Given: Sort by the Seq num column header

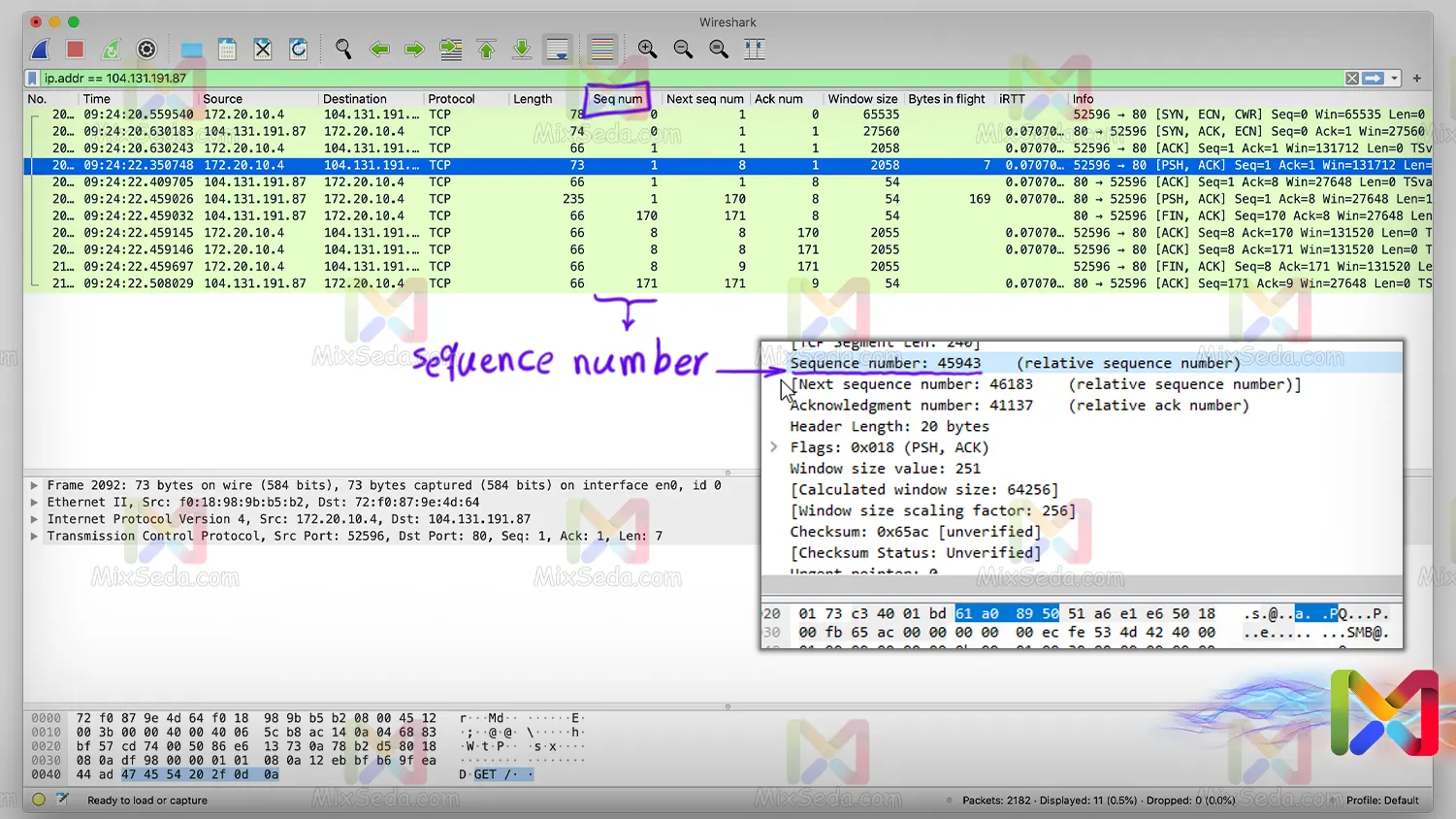Looking at the screenshot, I should point(617,99).
